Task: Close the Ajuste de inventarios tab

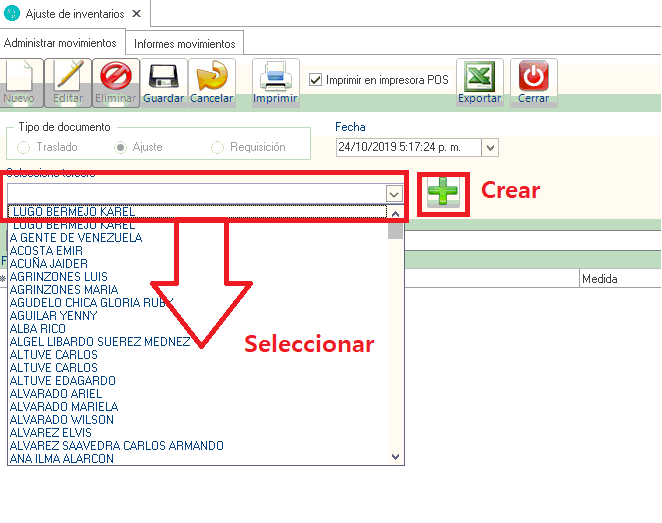Action: click(136, 14)
